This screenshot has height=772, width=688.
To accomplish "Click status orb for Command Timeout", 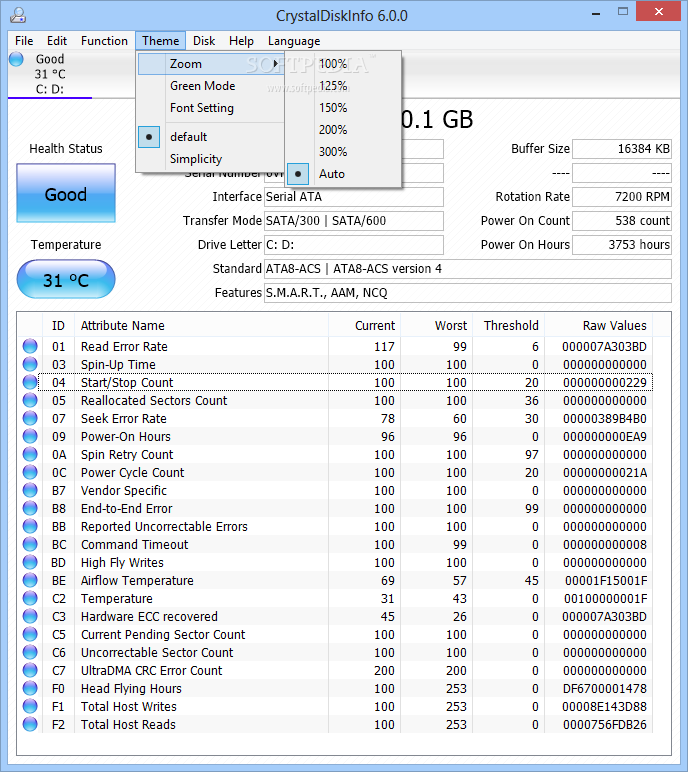I will point(30,544).
